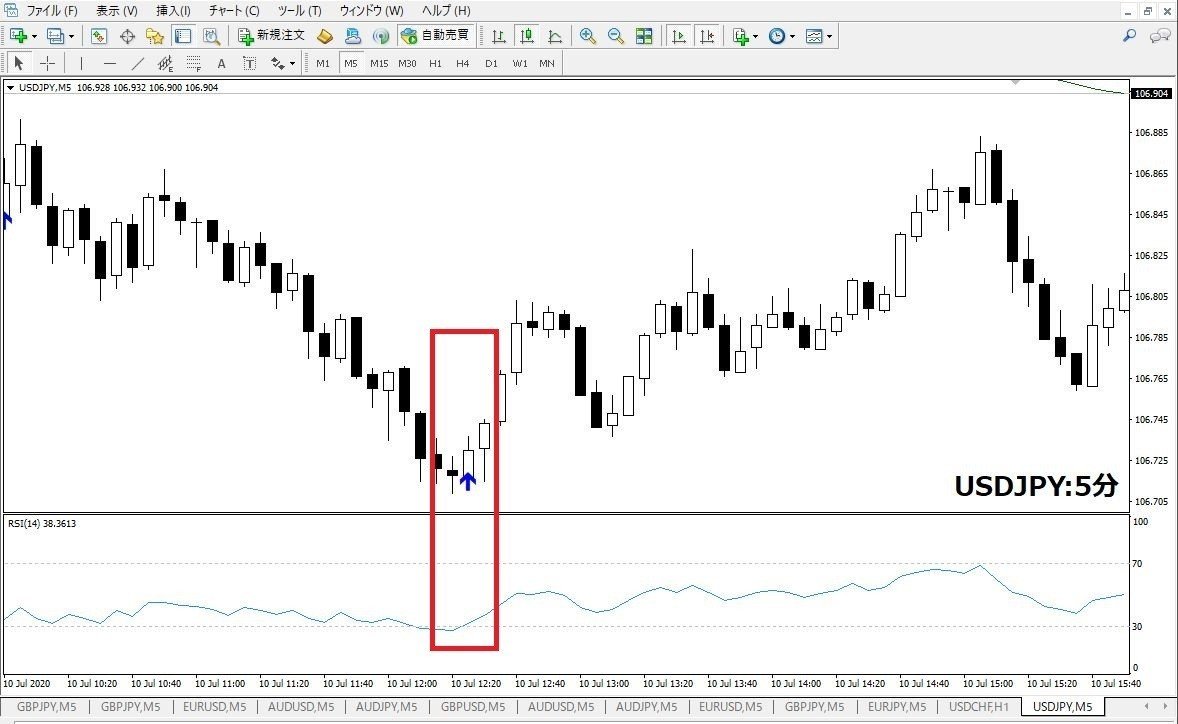Open the Data Window crosshair-target icon
This screenshot has height=724, width=1178.
127,36
